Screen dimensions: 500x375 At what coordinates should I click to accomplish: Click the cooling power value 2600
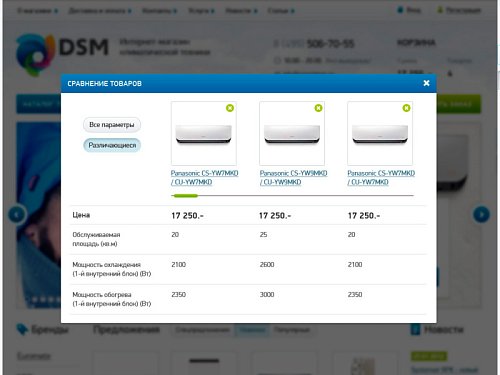click(x=267, y=265)
